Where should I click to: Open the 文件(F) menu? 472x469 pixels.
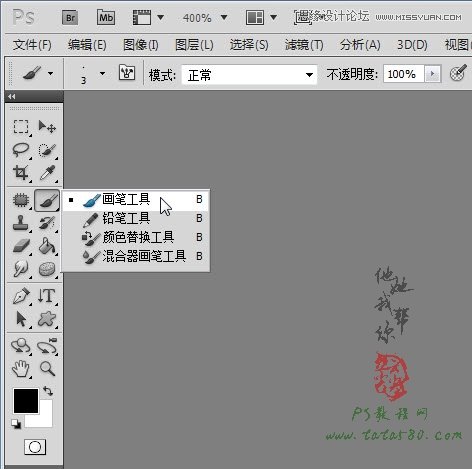pos(32,45)
